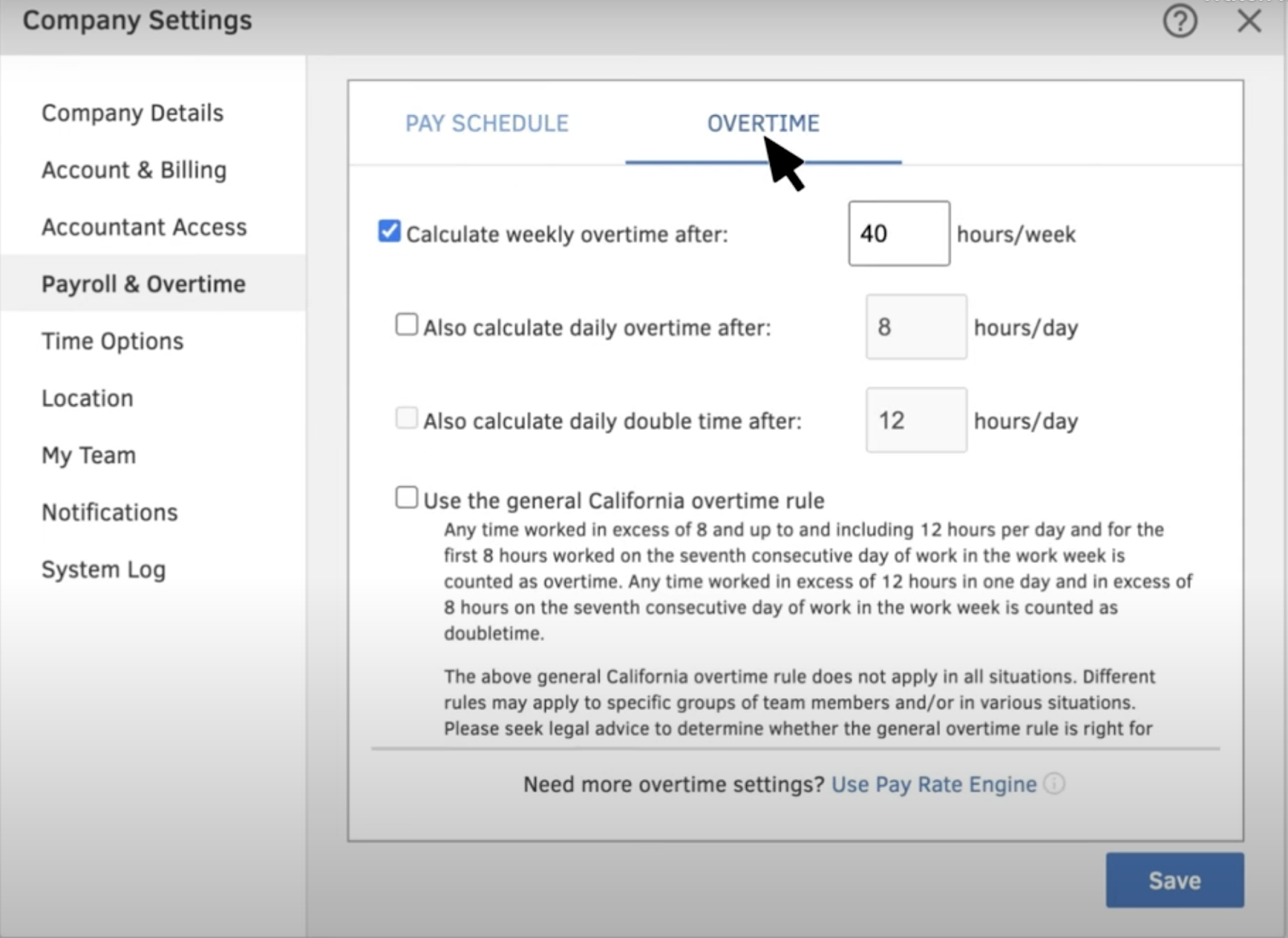Open the Use Pay Rate Engine link
Screen dimensions: 1288x938
[x=934, y=783]
